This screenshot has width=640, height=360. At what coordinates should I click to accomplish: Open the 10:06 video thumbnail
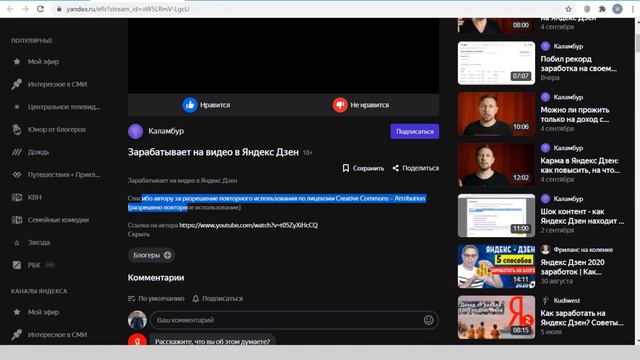coord(496,114)
